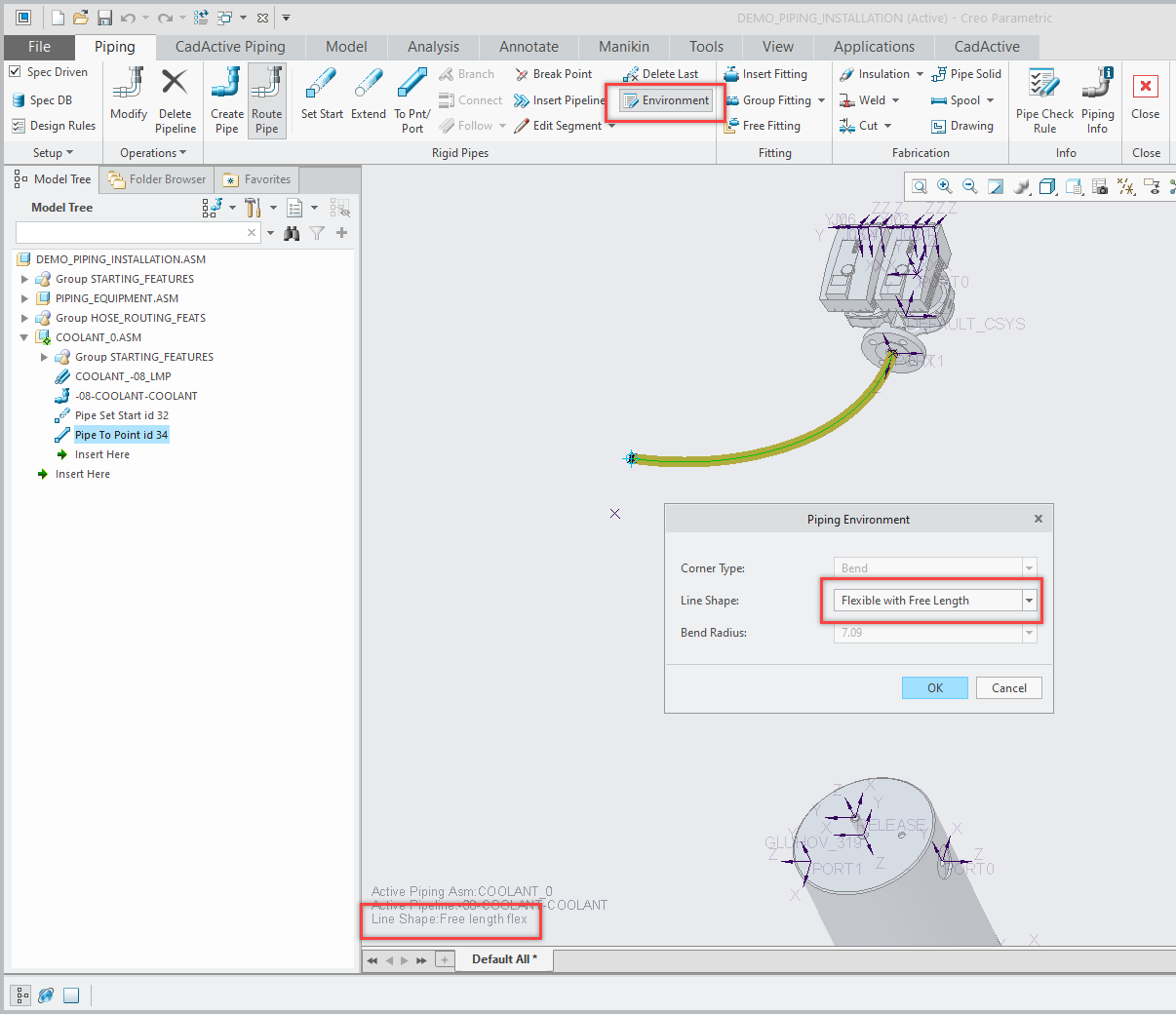Open the Favorites tab
The height and width of the screenshot is (1014, 1176).
[257, 179]
